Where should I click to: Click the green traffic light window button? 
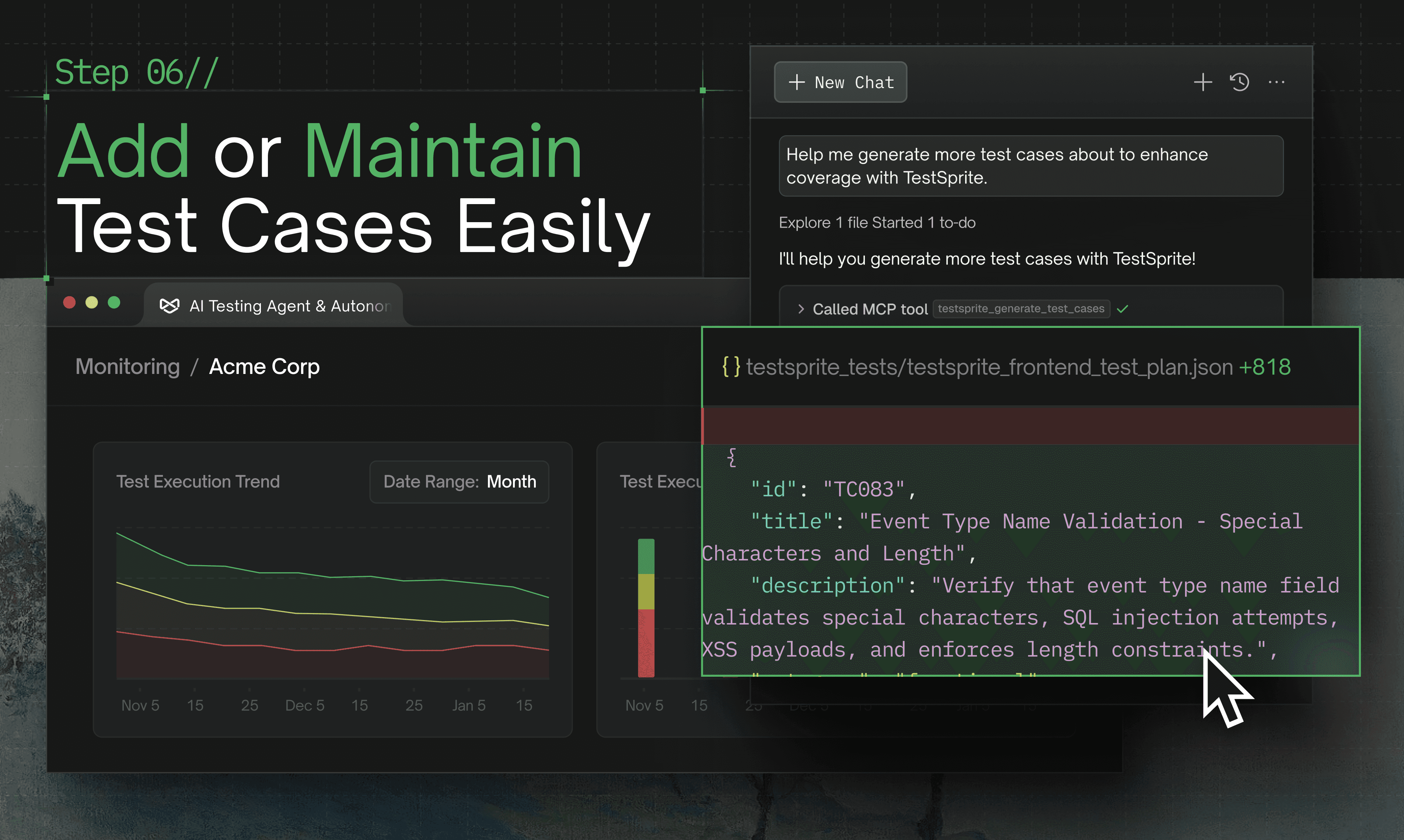click(x=114, y=304)
